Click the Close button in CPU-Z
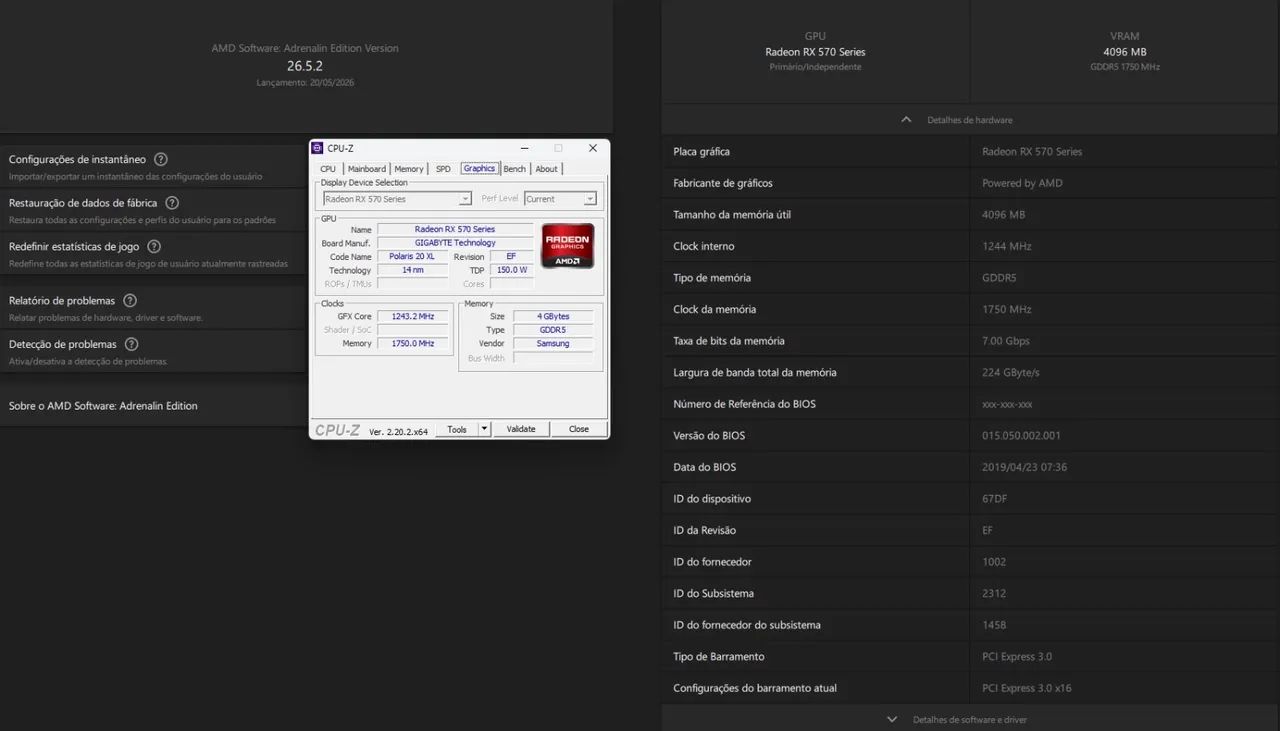 click(579, 429)
